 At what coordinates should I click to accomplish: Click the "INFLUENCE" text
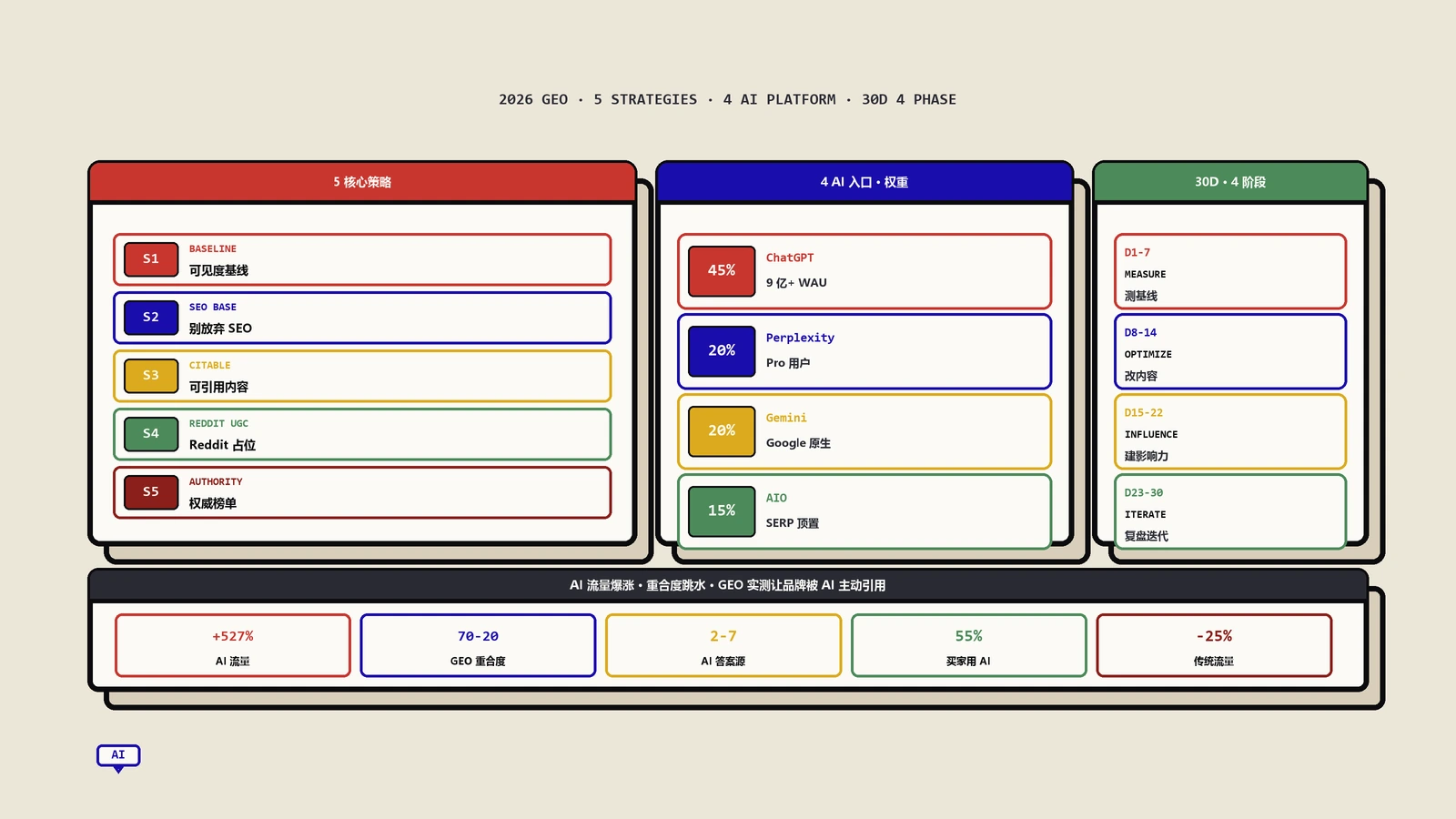(1151, 435)
